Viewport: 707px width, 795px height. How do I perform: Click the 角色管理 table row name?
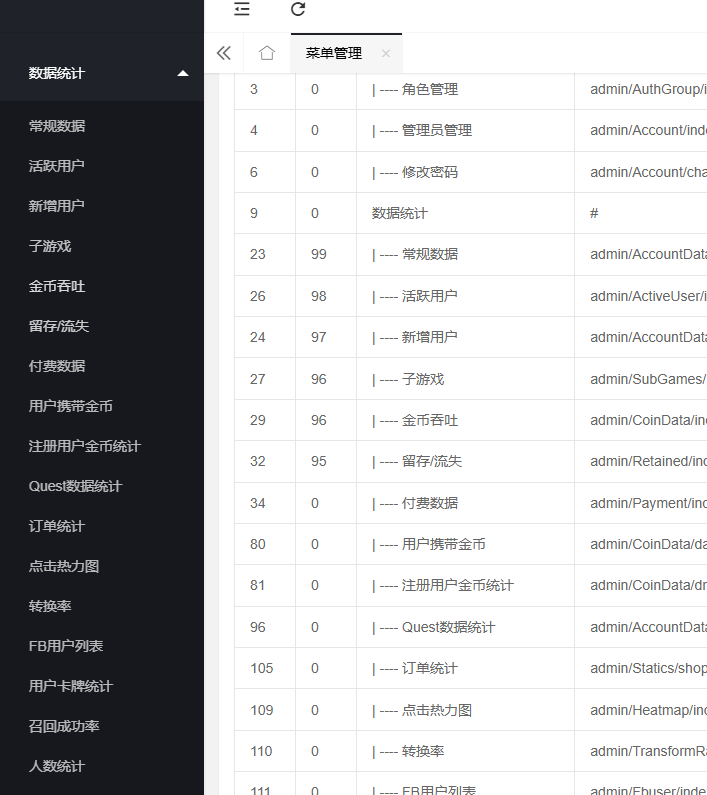[x=429, y=89]
